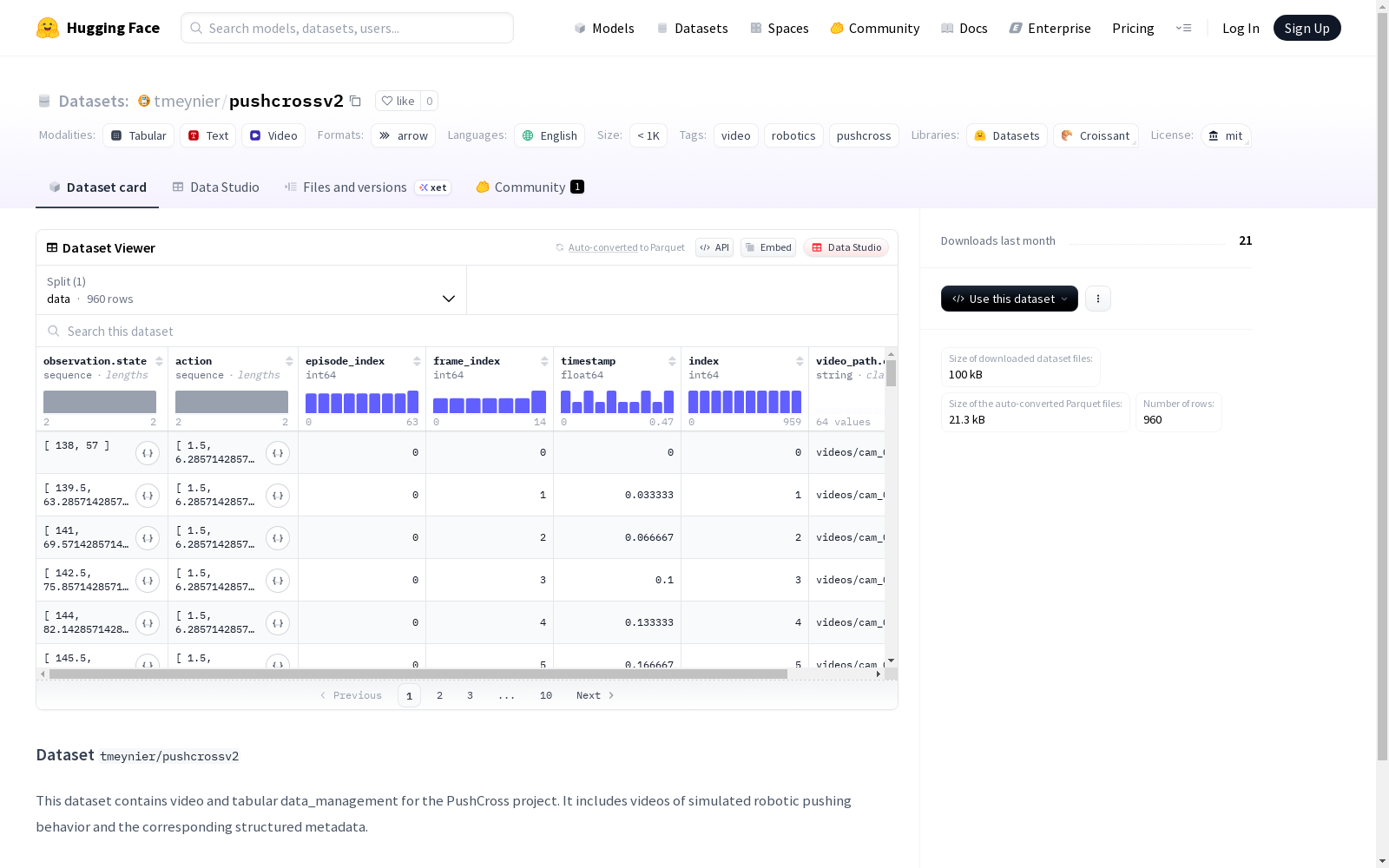The image size is (1389, 868).
Task: Sort by index column
Action: click(x=800, y=361)
